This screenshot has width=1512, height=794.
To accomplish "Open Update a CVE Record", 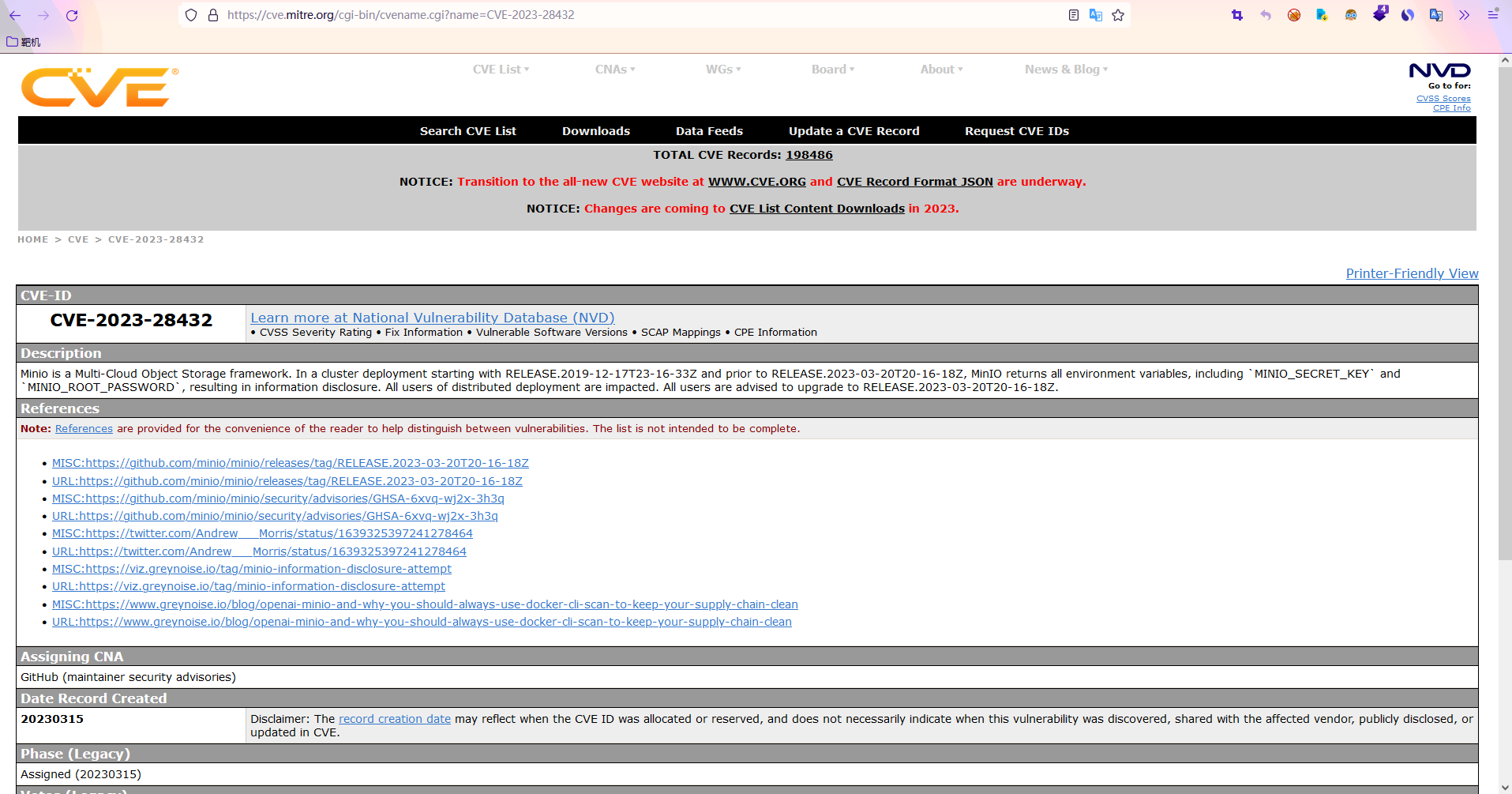I will coord(854,131).
